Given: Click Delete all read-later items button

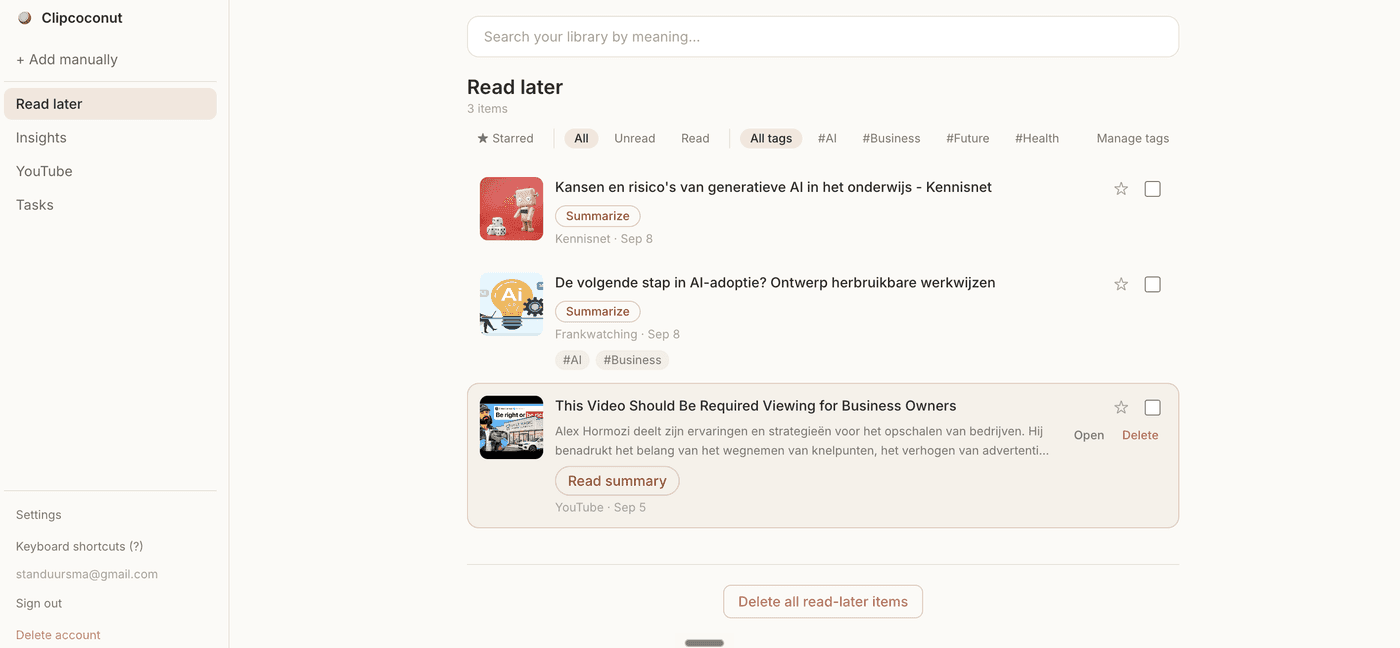Looking at the screenshot, I should [x=823, y=602].
